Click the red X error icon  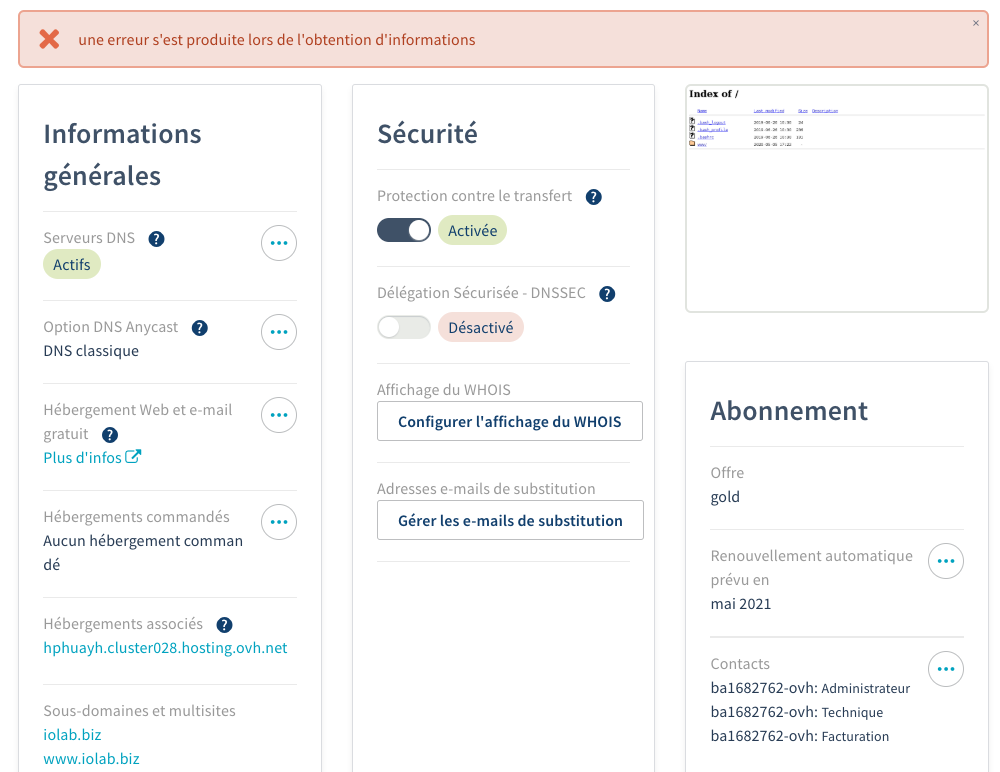coord(49,40)
